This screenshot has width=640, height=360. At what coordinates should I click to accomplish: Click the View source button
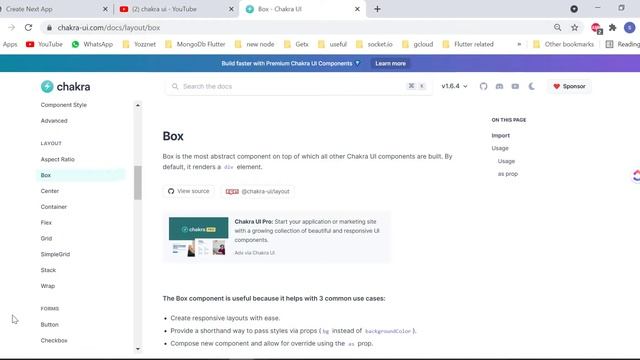(189, 191)
